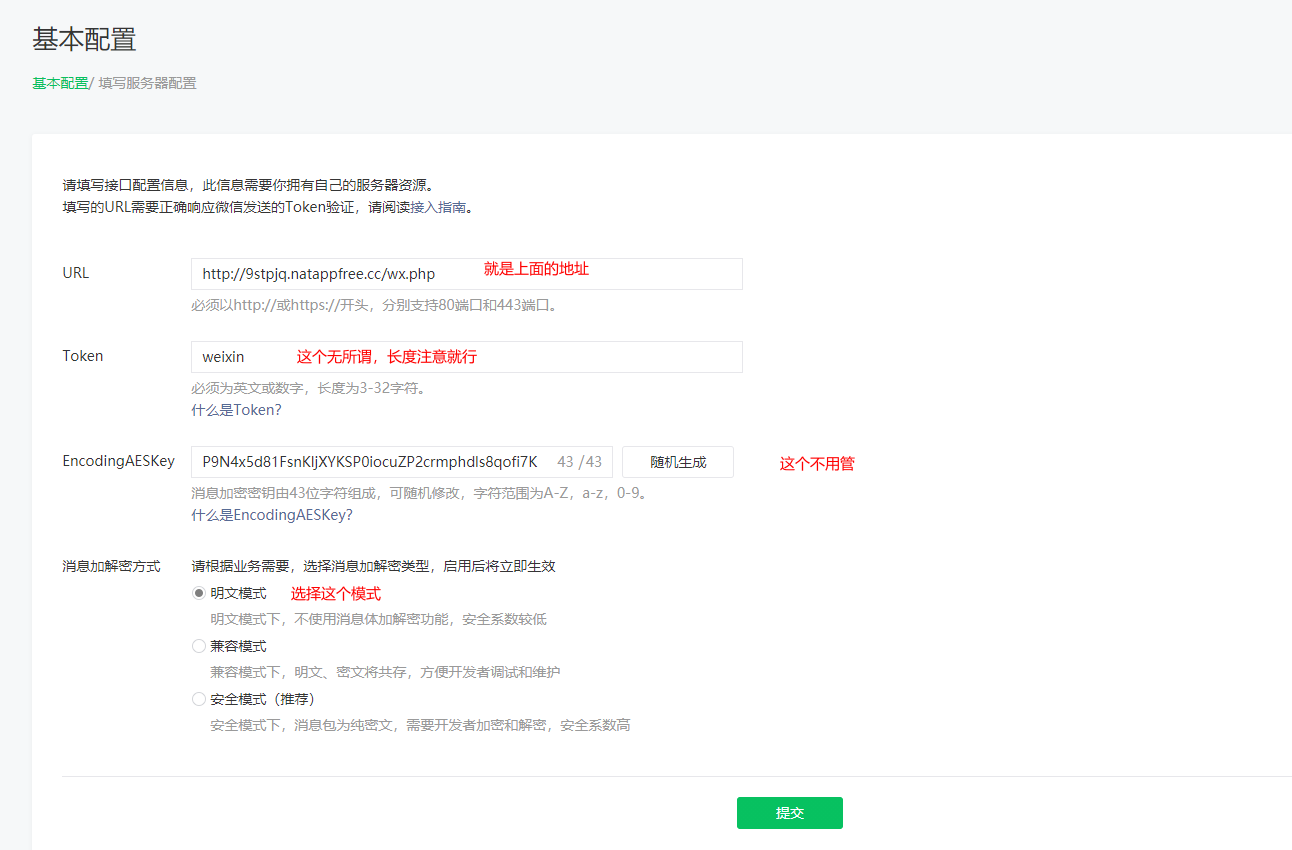The width and height of the screenshot is (1292, 850).
Task: Select the 兼容模式 radio option
Action: click(x=199, y=645)
